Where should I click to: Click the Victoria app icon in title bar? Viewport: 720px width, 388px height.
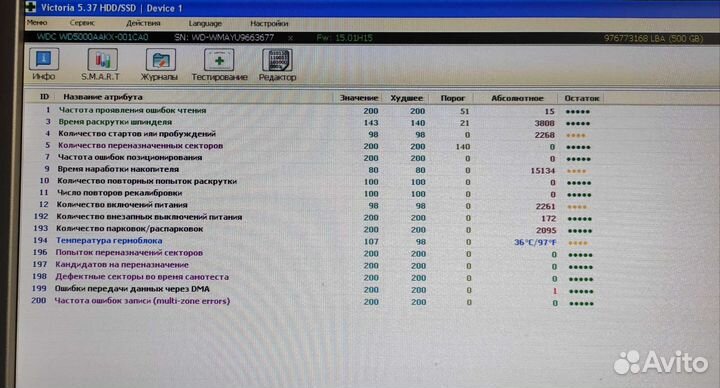[31, 6]
